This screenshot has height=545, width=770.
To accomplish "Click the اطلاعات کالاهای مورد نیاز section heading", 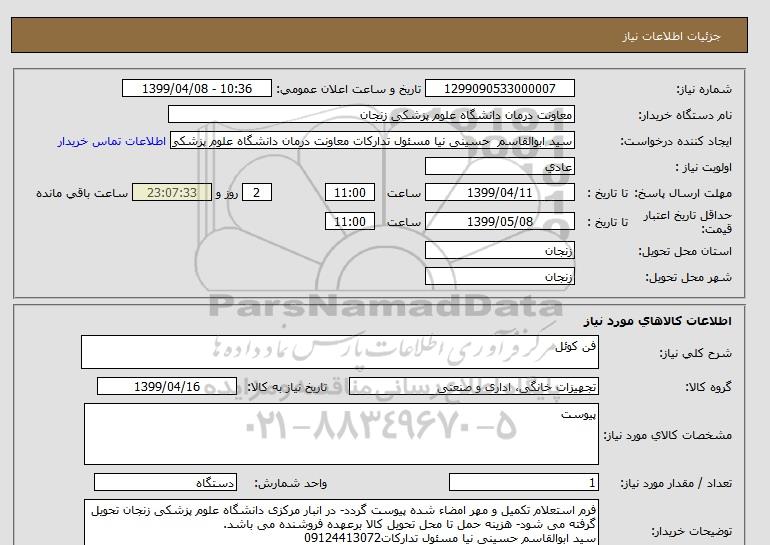I will [x=658, y=321].
